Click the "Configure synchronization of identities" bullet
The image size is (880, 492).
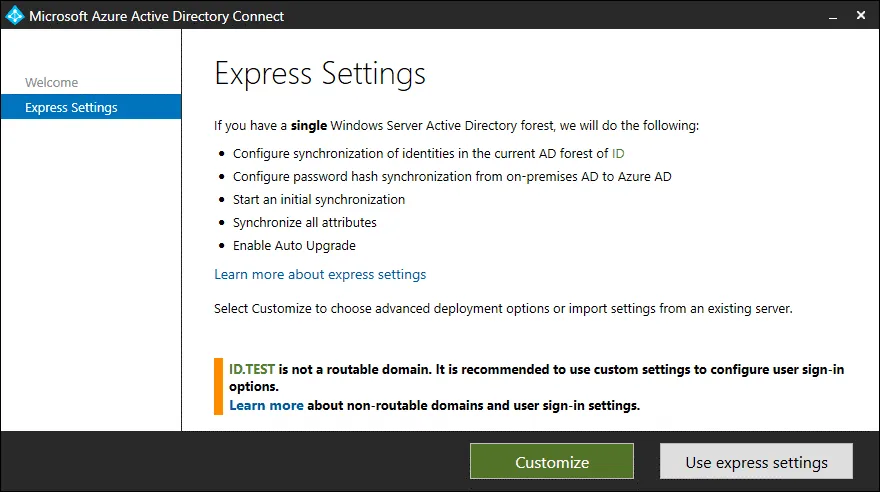tap(420, 153)
